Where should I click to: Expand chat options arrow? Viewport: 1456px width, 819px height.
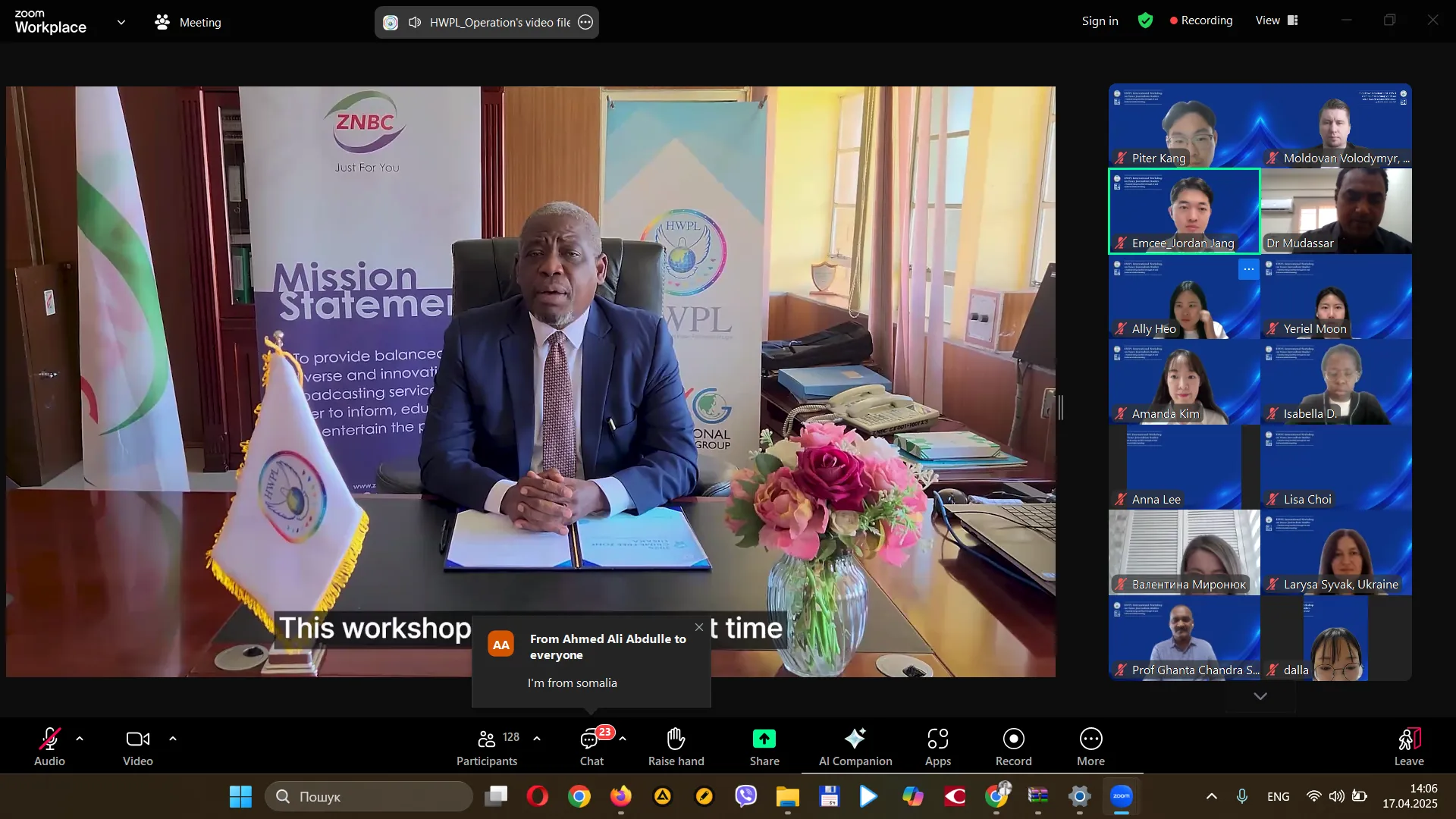[623, 739]
